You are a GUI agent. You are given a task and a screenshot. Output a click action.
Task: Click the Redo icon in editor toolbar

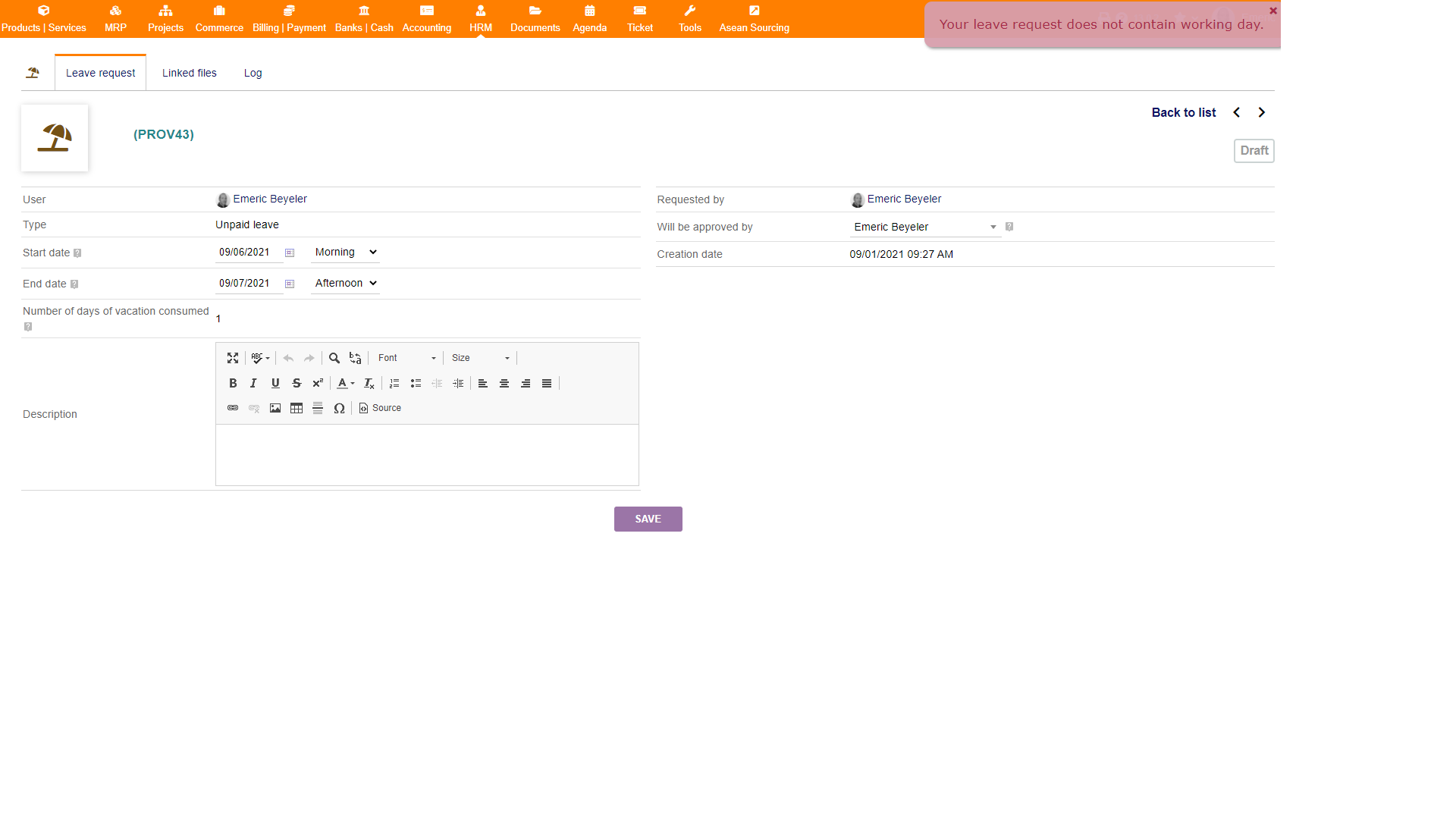309,358
